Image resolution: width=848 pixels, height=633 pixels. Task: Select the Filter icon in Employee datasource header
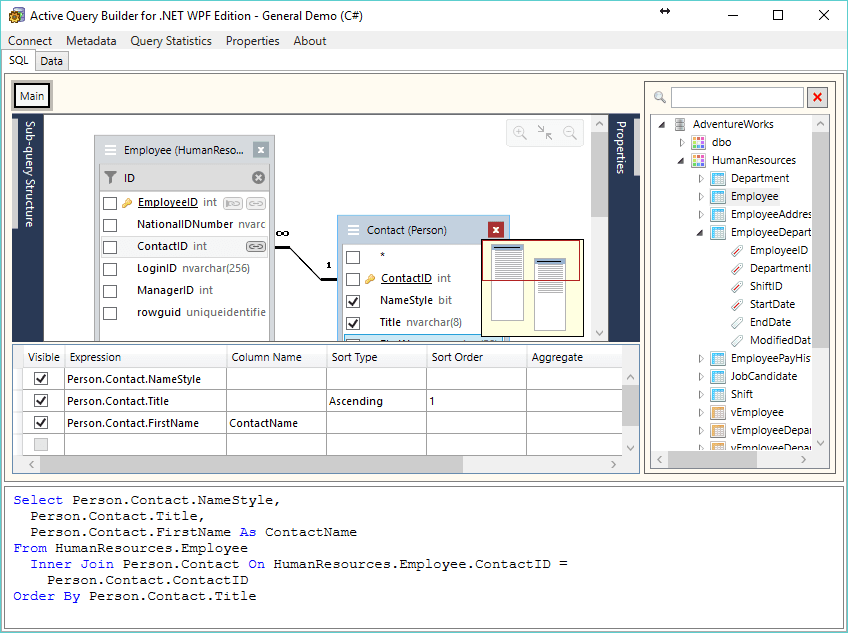tap(110, 177)
